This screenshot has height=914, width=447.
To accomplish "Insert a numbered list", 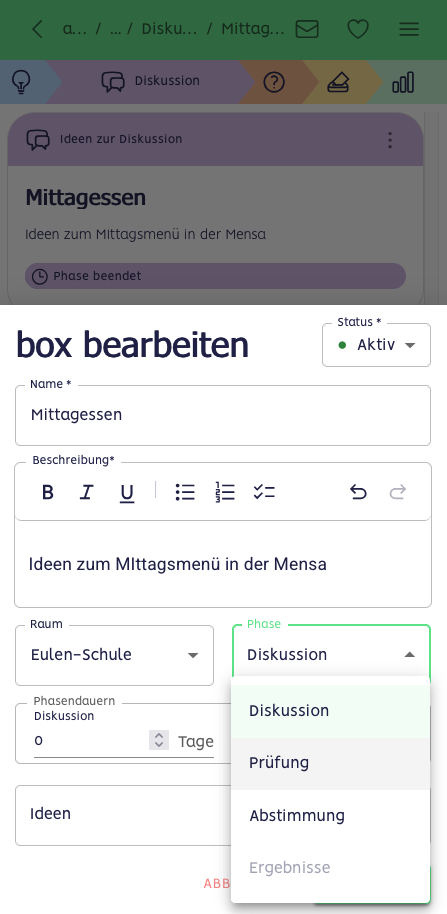I will (224, 493).
